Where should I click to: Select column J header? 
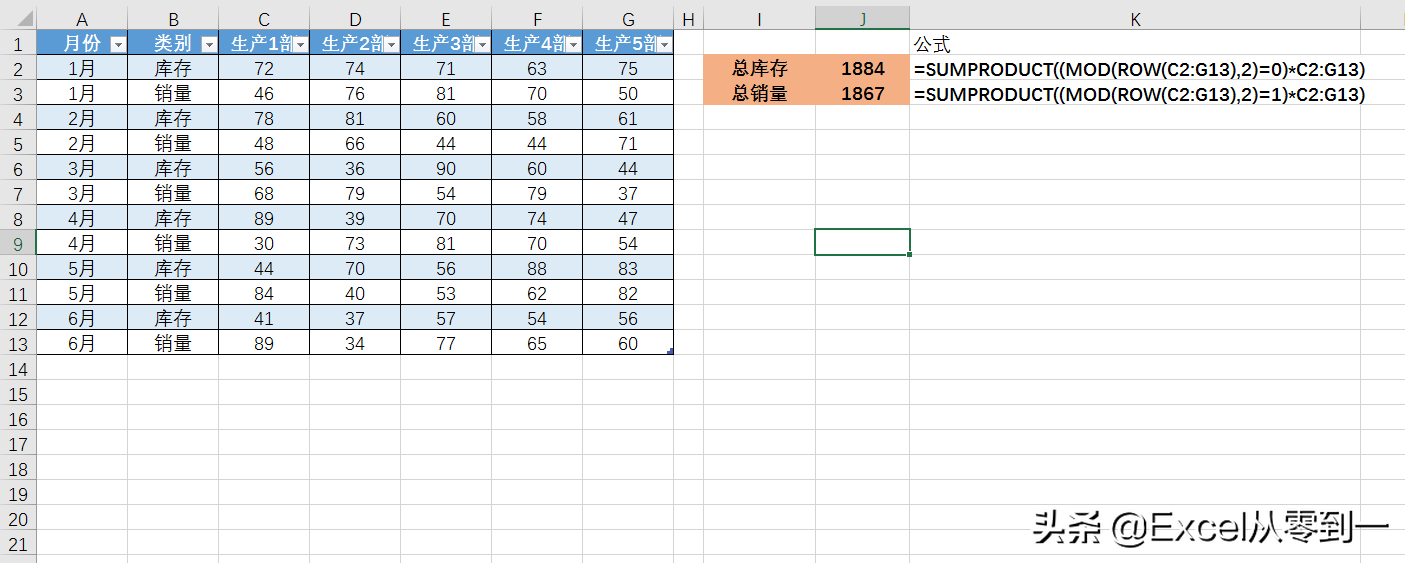(862, 19)
